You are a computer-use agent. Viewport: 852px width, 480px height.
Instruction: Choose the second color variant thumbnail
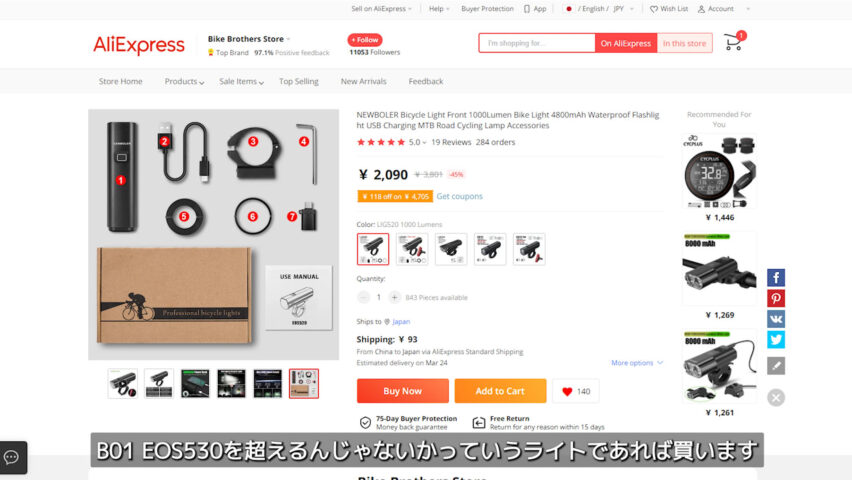click(412, 249)
